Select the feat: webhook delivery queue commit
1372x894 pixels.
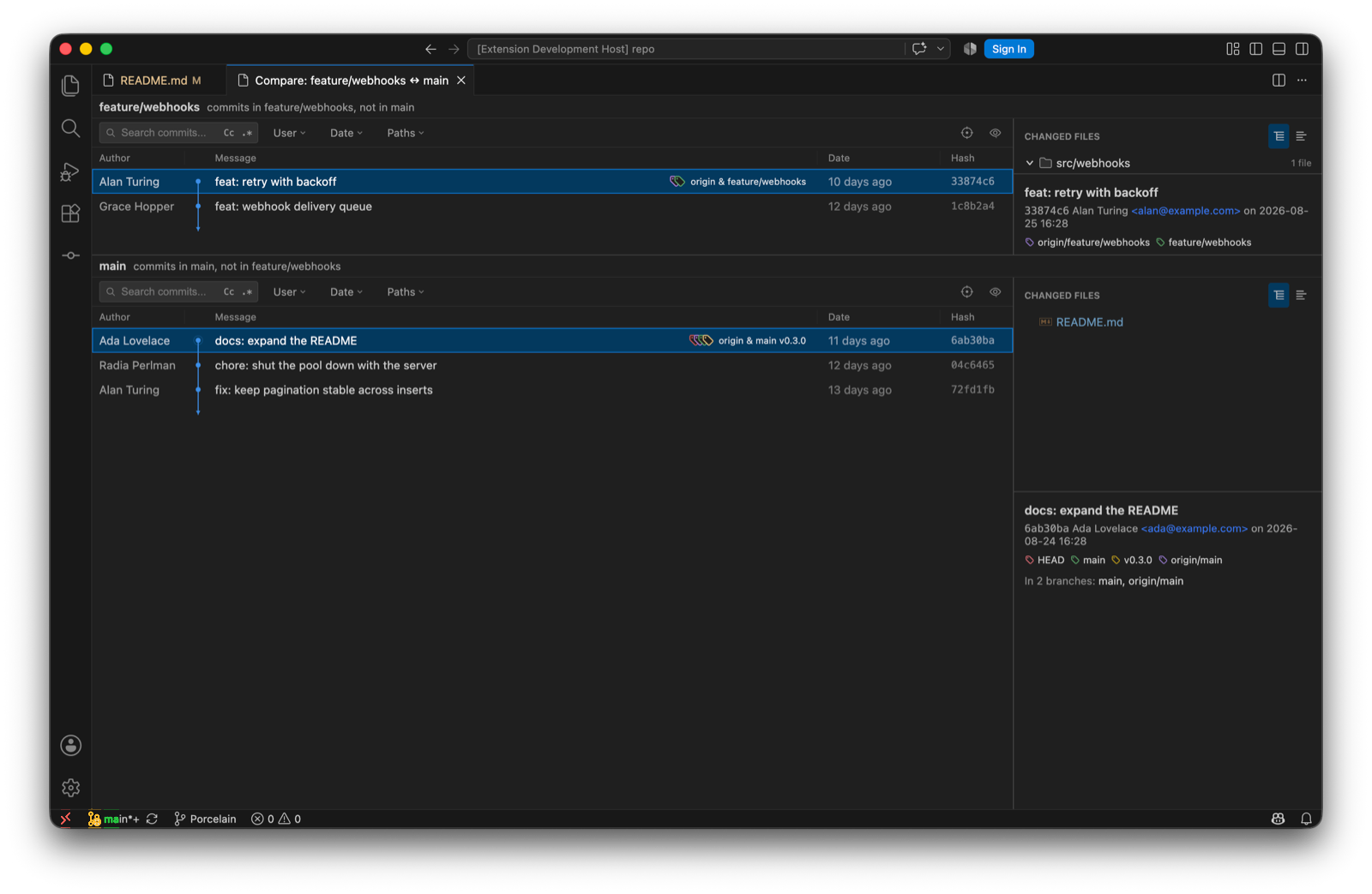click(x=552, y=207)
